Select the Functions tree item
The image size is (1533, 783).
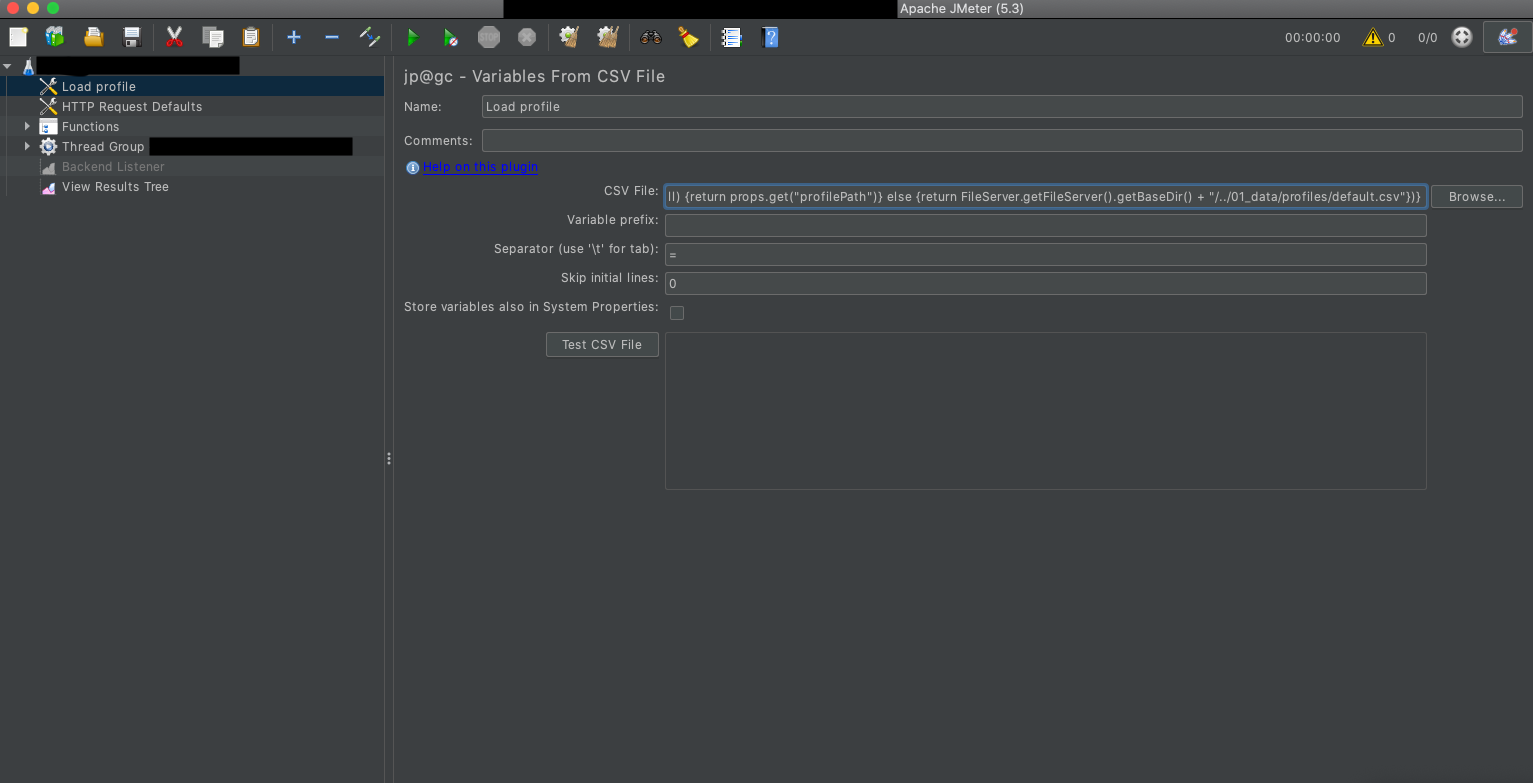coord(90,127)
